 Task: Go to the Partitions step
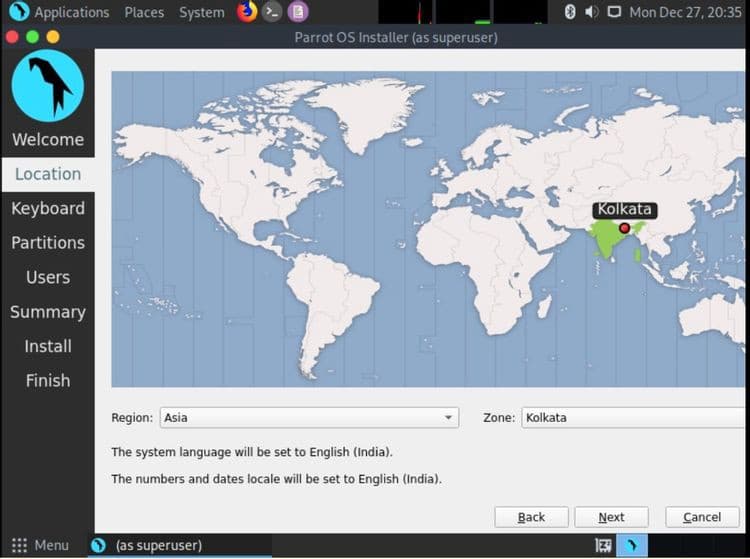48,243
